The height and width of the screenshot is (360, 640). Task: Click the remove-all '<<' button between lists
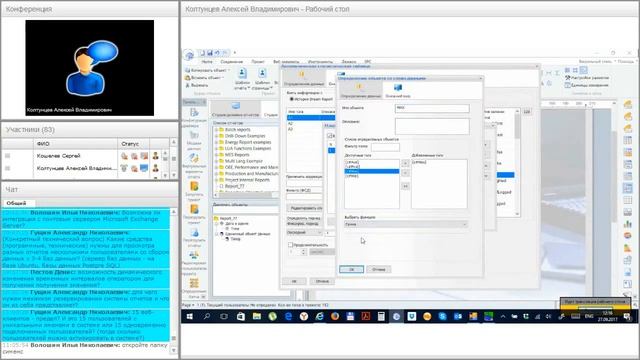405,186
